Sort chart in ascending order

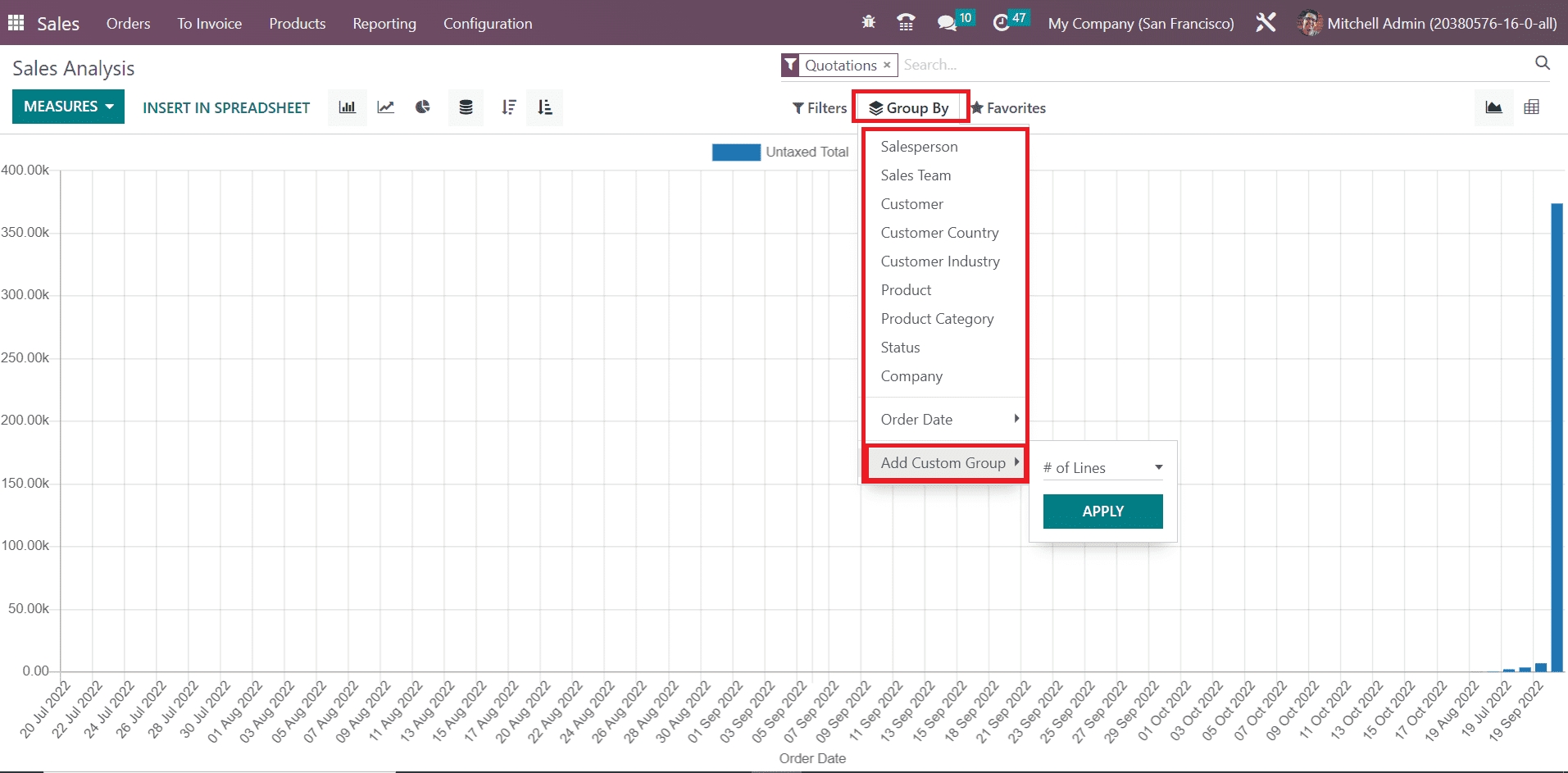[545, 107]
